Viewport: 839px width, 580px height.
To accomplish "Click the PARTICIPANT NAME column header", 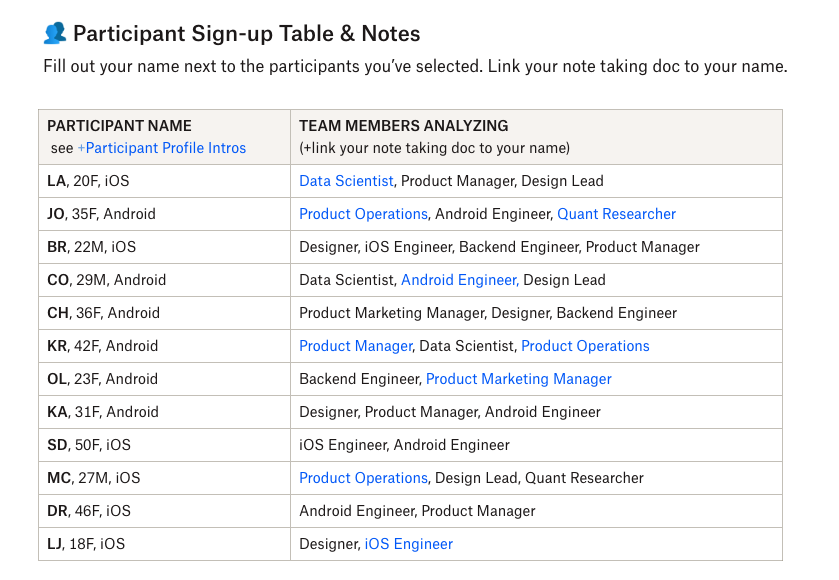I will point(119,126).
